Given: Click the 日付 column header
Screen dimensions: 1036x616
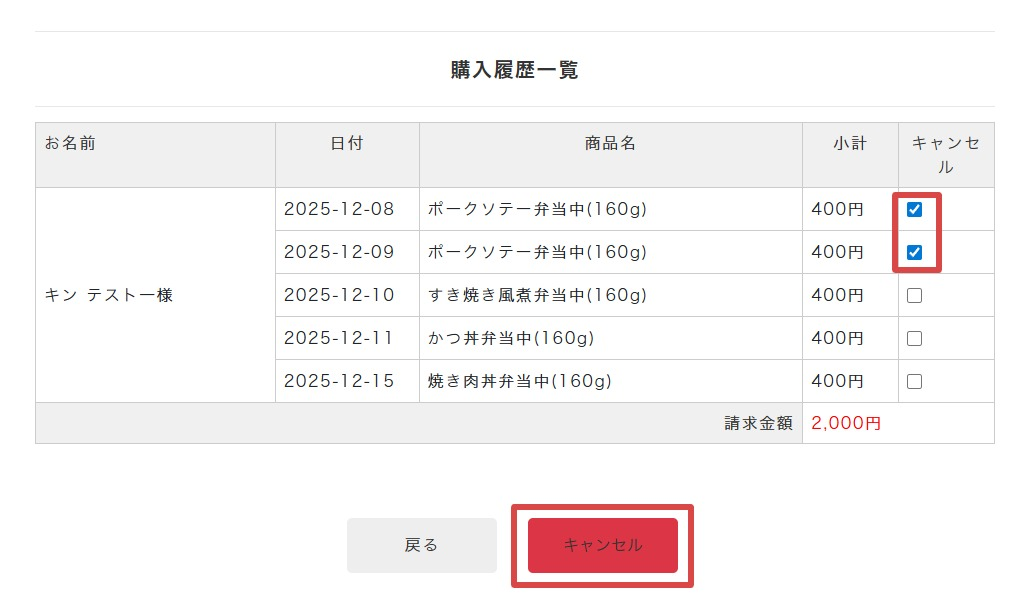Looking at the screenshot, I should point(347,143).
